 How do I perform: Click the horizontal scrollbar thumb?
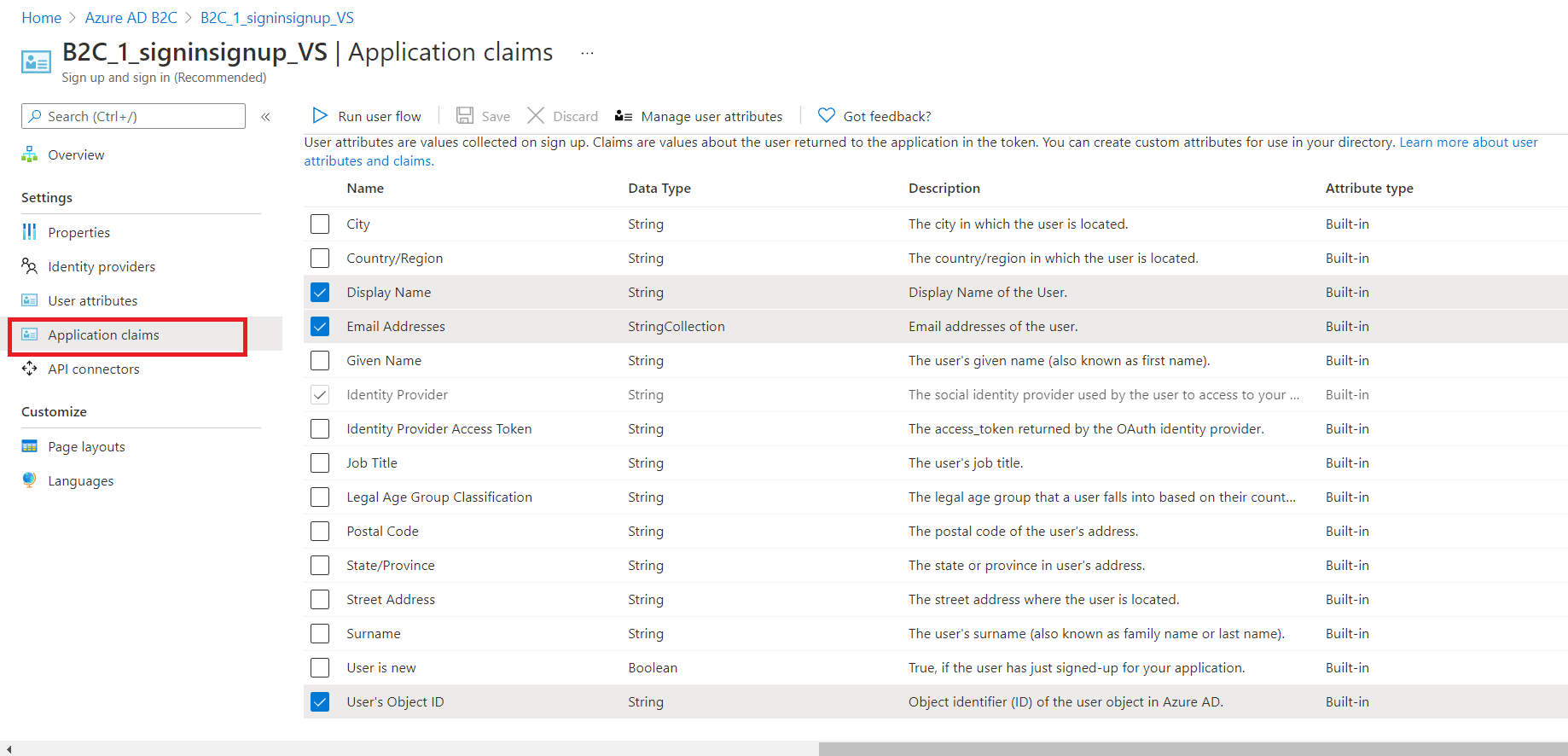(1193, 748)
